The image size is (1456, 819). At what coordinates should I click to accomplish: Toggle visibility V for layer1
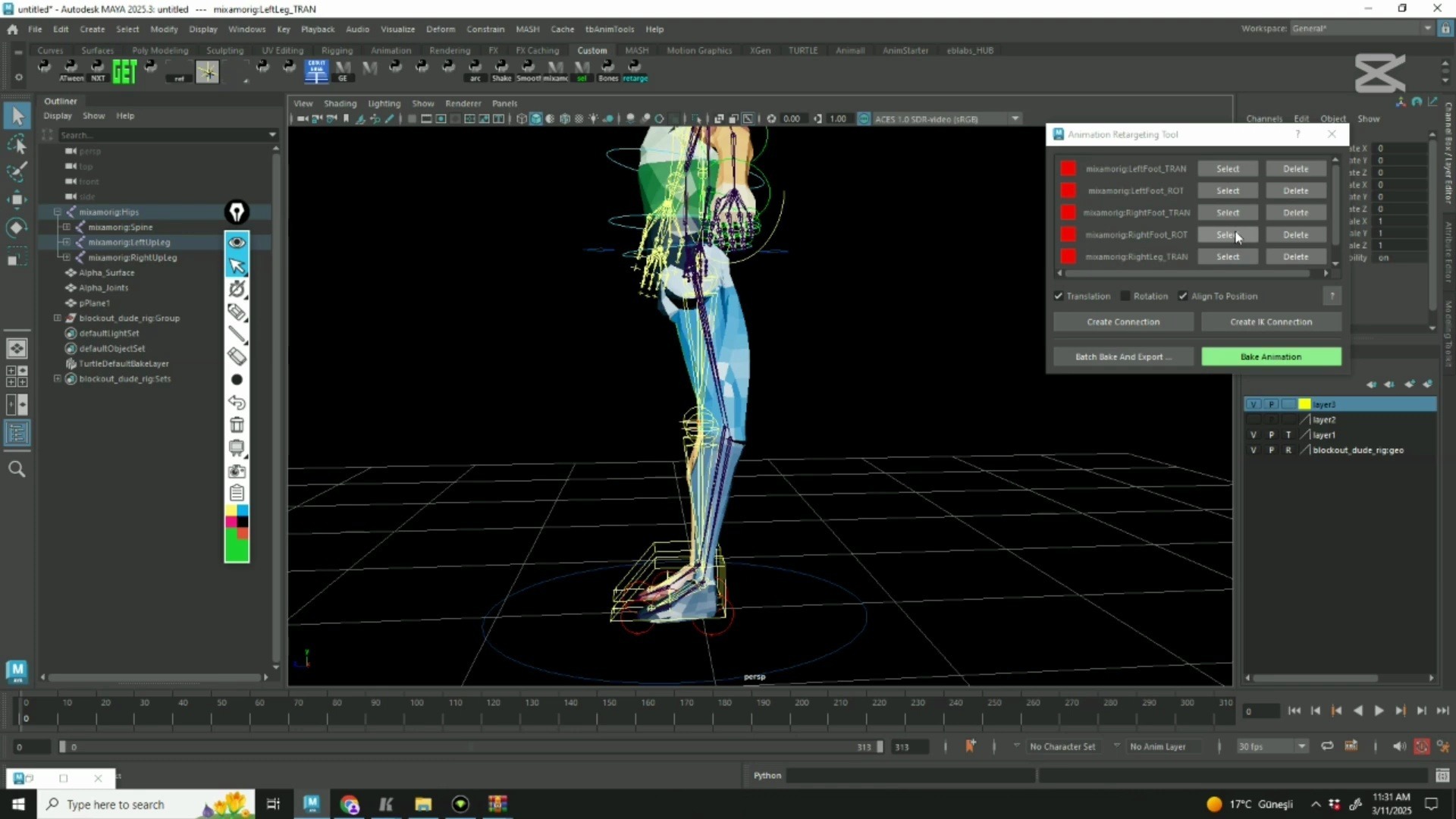tap(1254, 435)
